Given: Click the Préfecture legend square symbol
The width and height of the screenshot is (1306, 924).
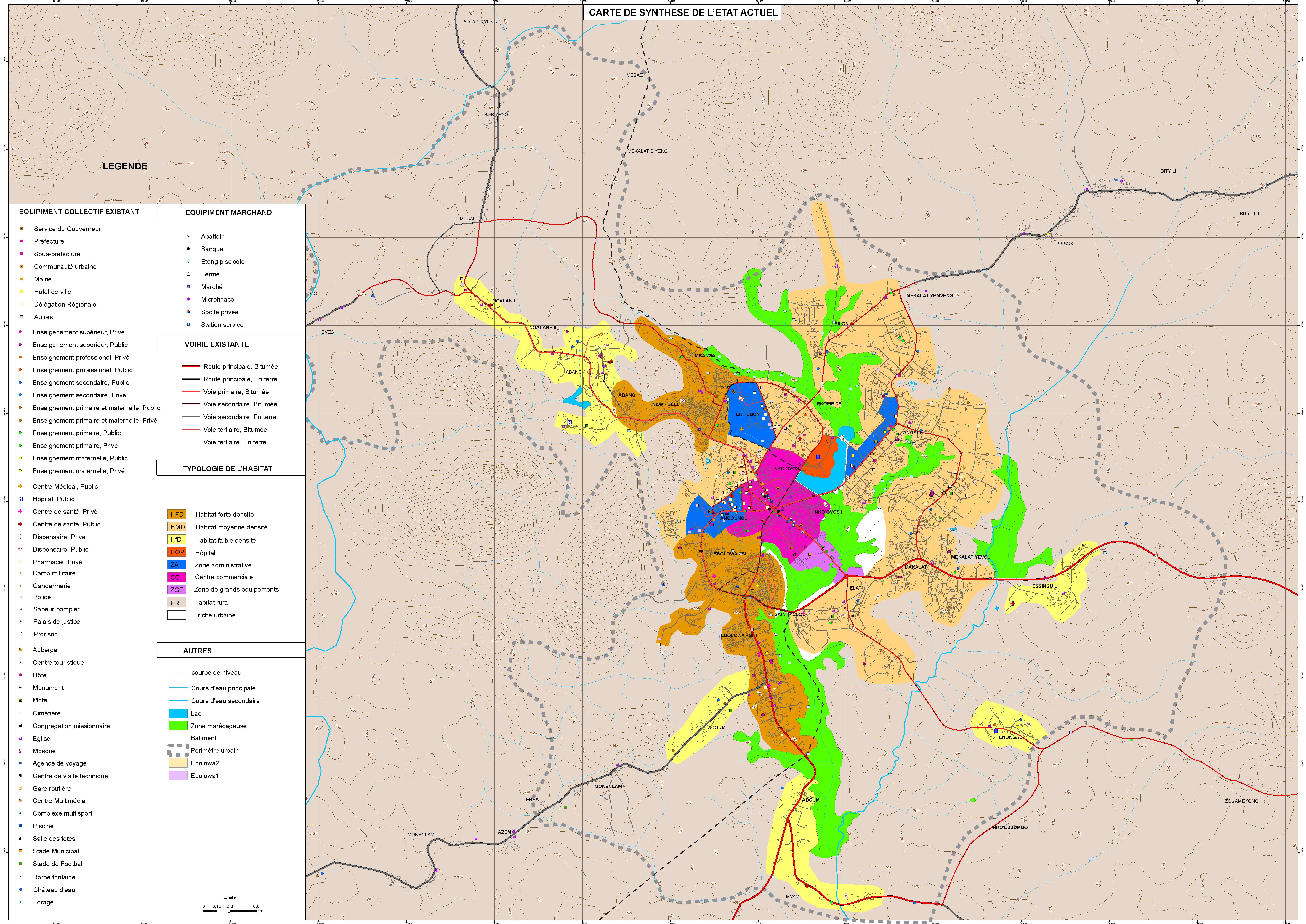Looking at the screenshot, I should coord(22,241).
